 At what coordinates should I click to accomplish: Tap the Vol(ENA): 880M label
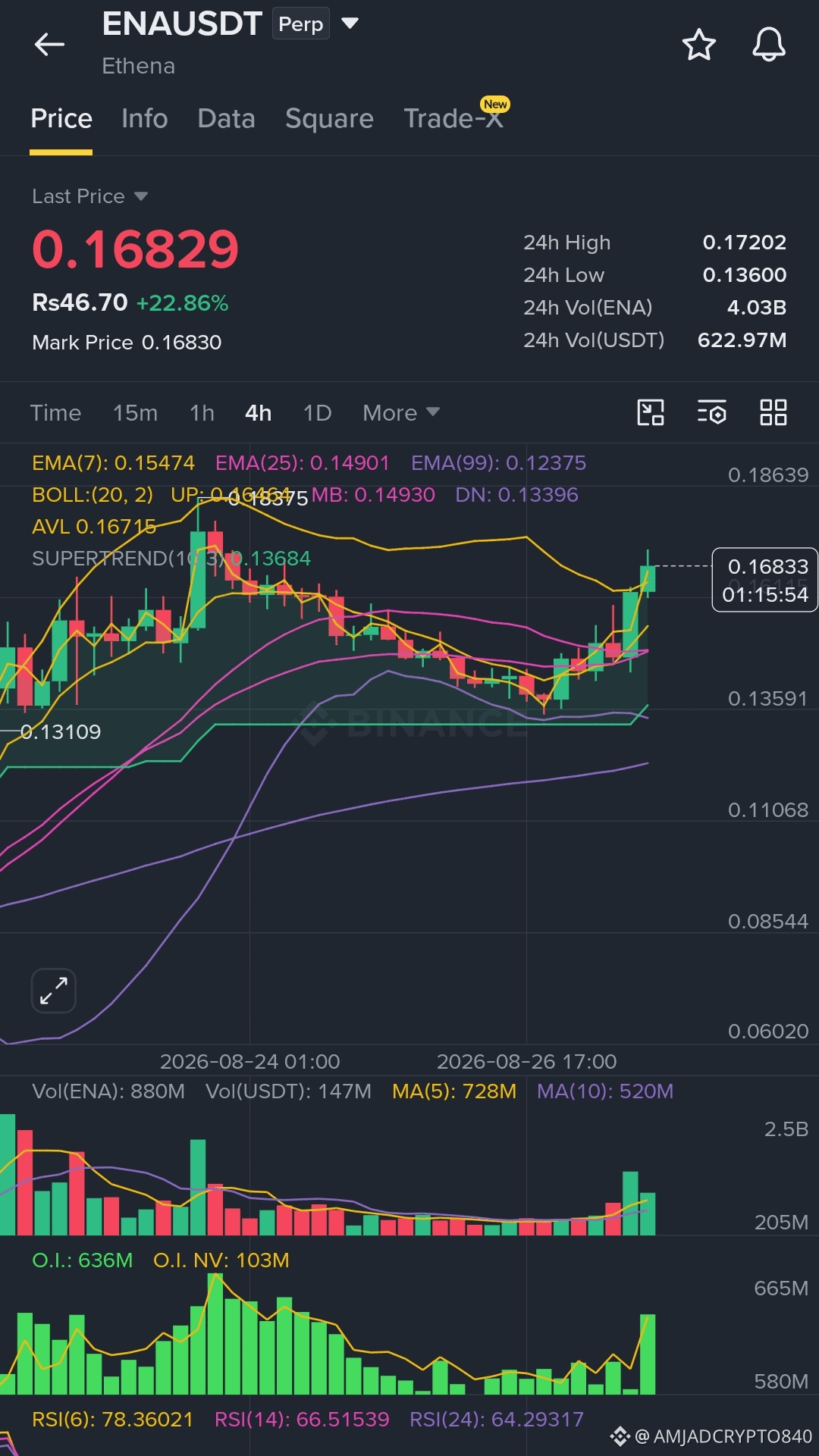(x=108, y=1091)
